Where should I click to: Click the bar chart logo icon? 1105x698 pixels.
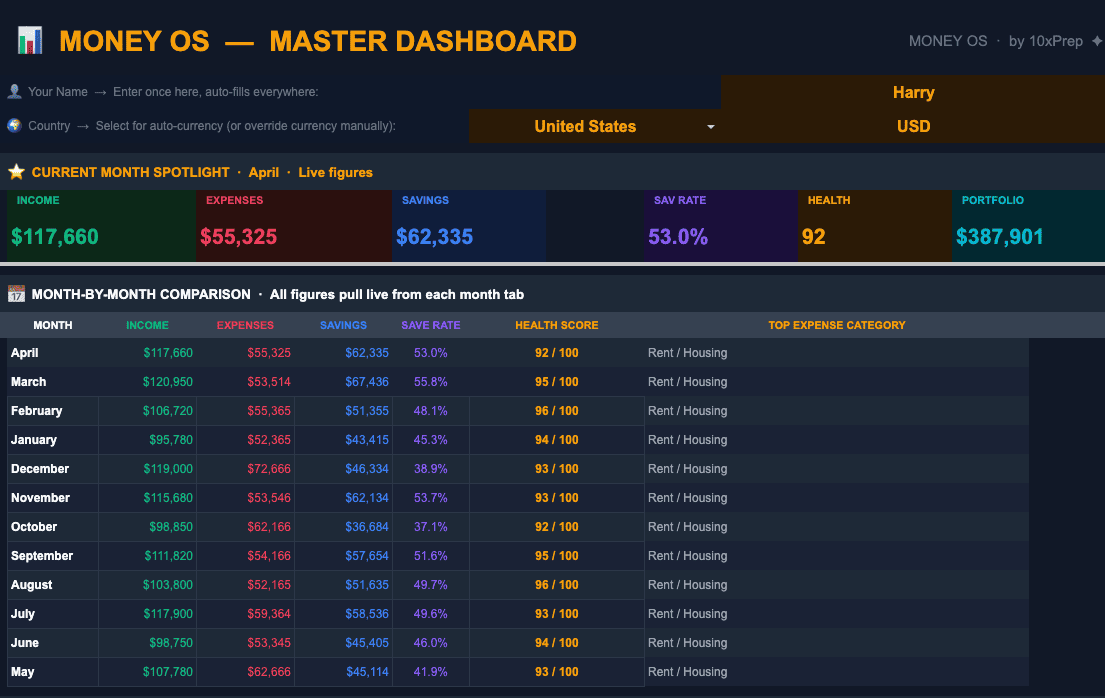click(x=30, y=40)
